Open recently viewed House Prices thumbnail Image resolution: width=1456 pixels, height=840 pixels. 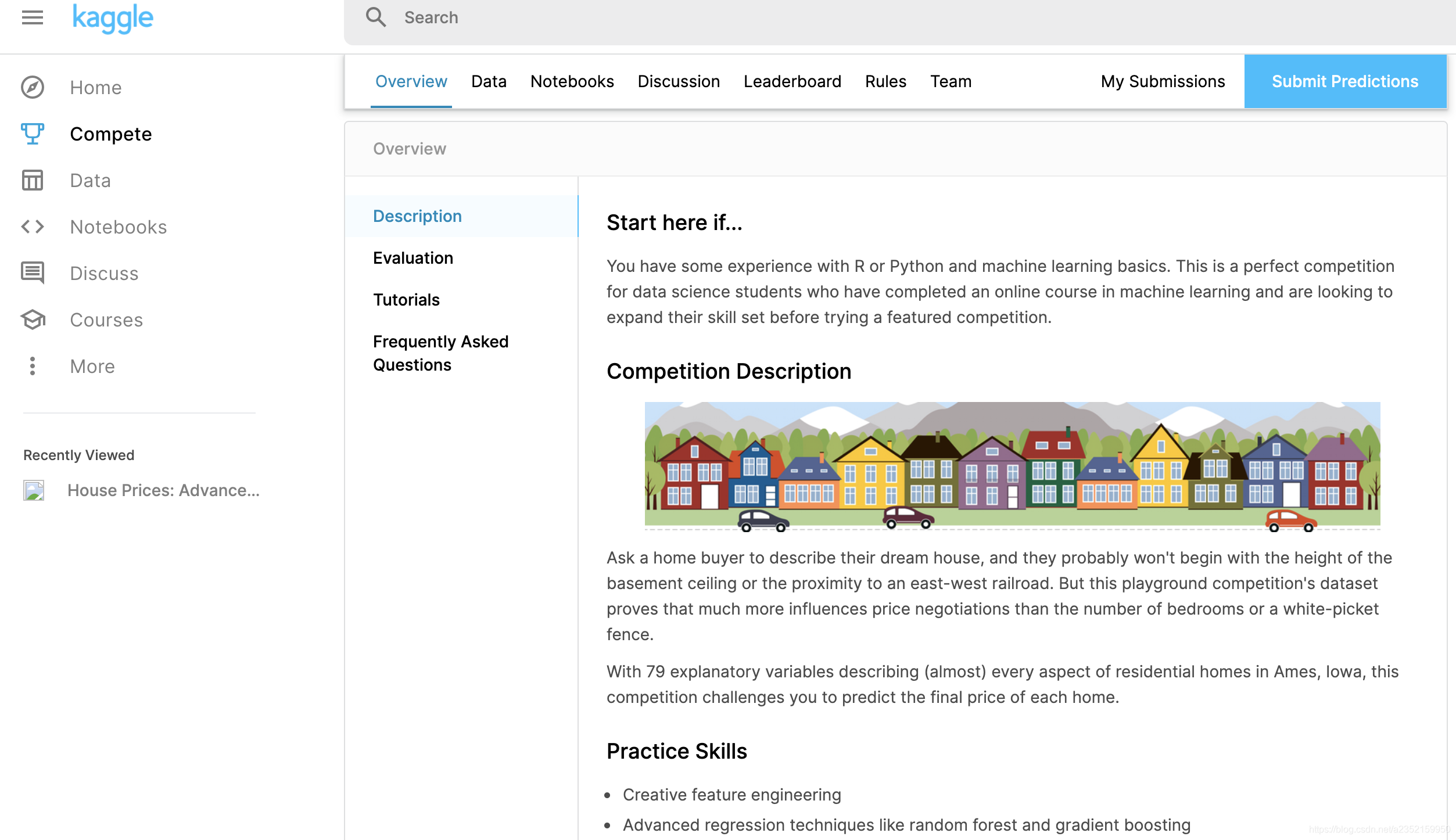point(34,490)
